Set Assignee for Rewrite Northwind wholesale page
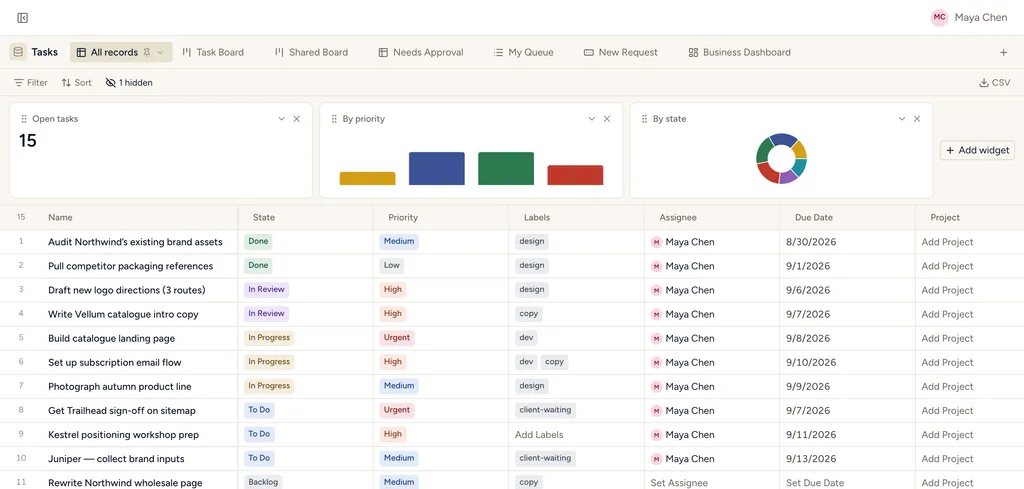Screen dimensions: 1024x489 pos(679,483)
